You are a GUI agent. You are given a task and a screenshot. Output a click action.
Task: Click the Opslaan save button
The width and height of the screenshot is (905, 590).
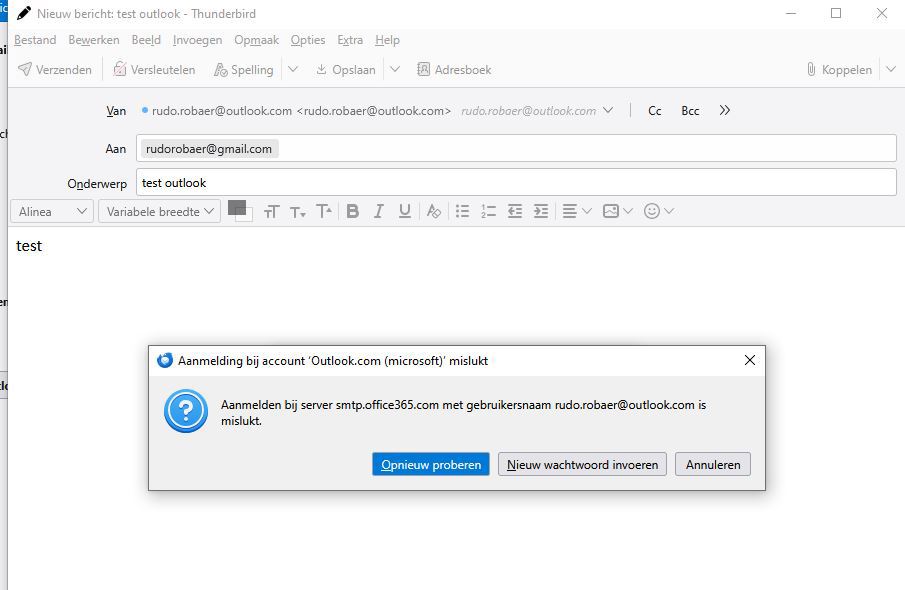345,70
